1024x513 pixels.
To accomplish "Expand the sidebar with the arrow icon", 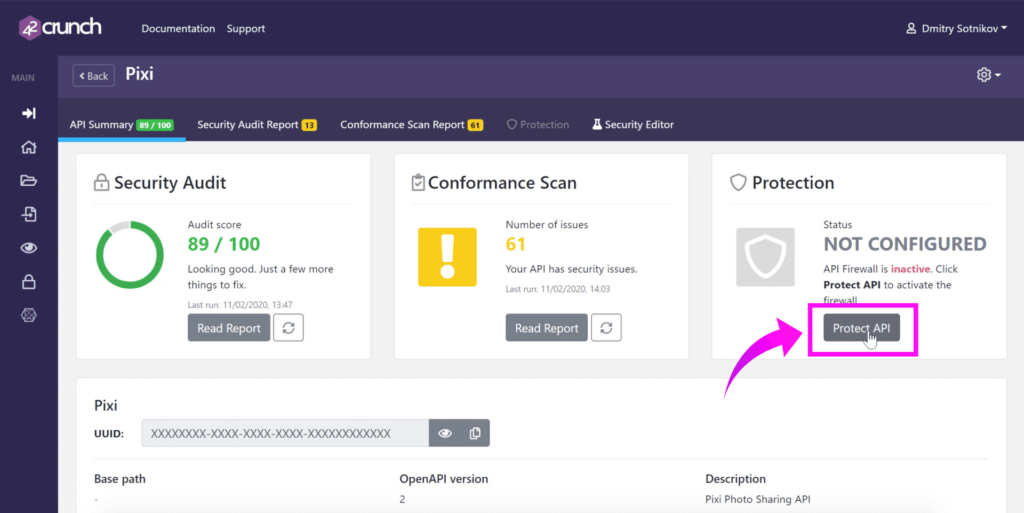I will point(29,114).
